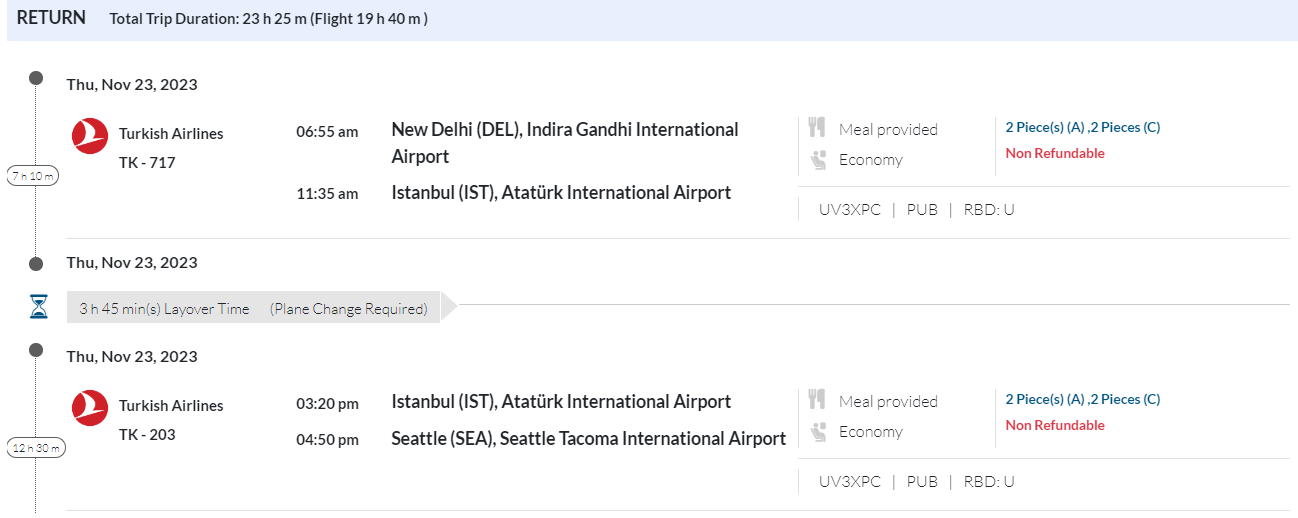
Task: Click the 3 h 45 min Layover Time banner
Action: pyautogui.click(x=253, y=308)
